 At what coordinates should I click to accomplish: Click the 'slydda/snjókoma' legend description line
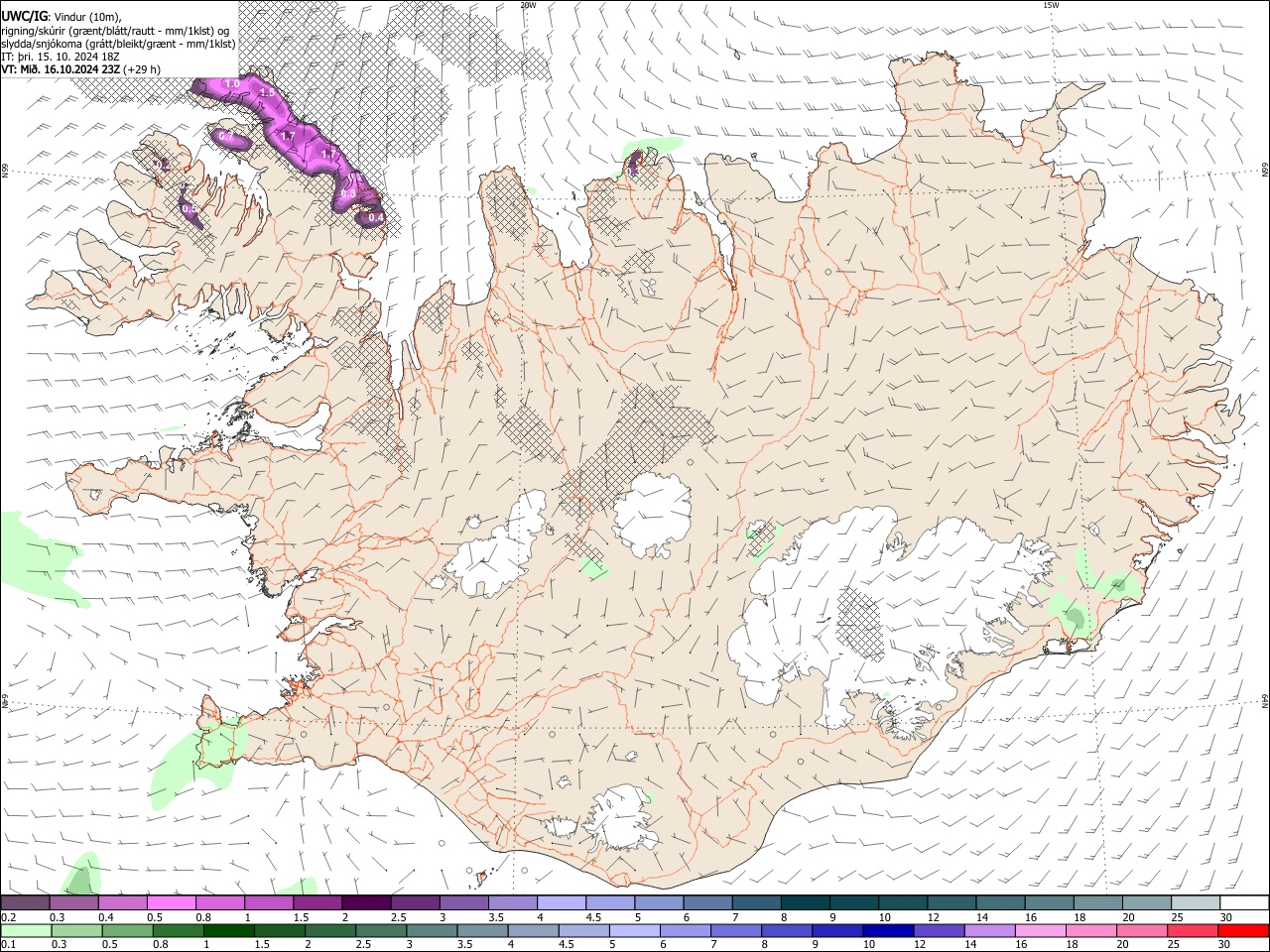[x=118, y=44]
